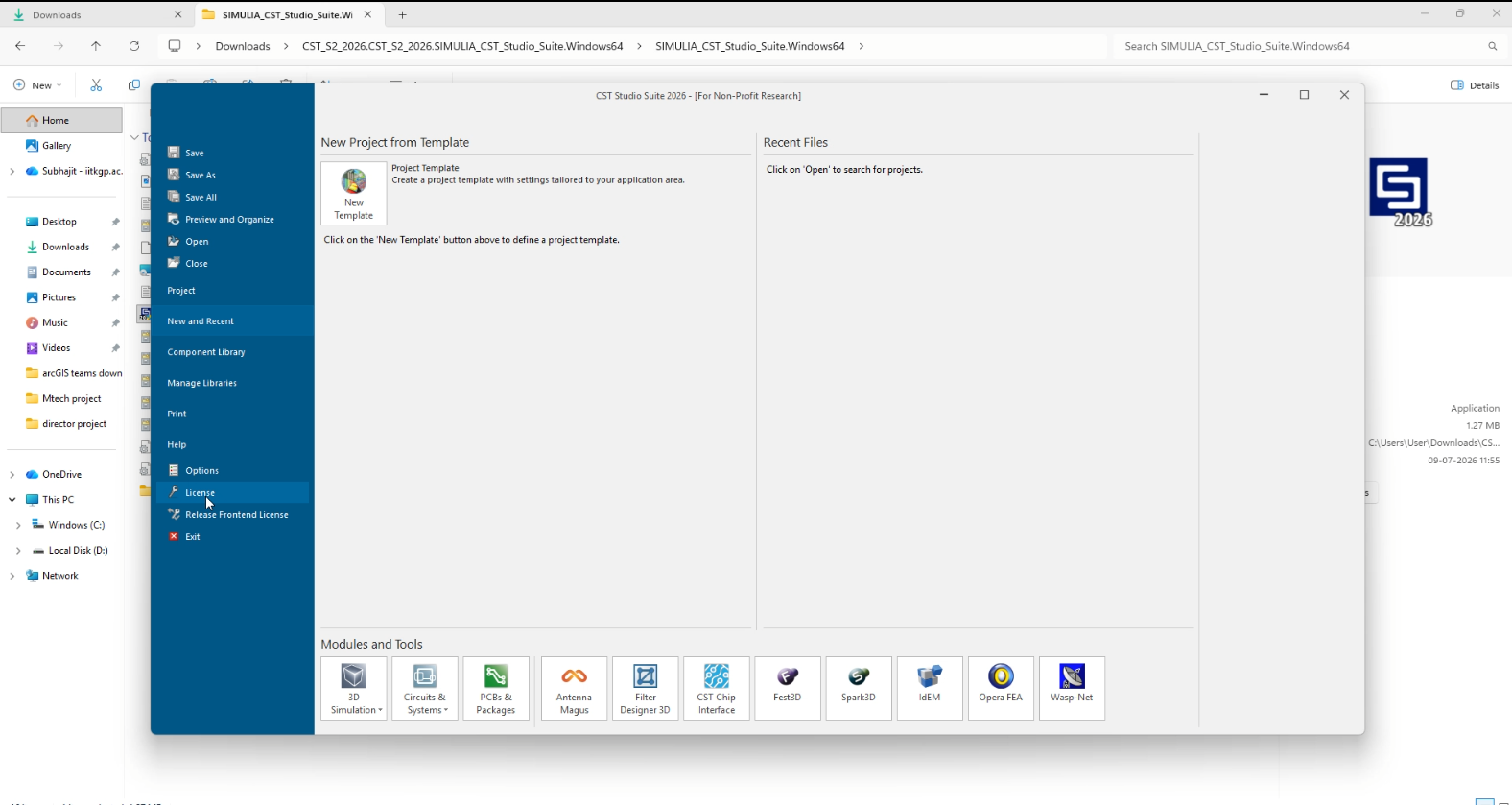Expand the OneDrive tree node
1512x805 pixels.
[12, 474]
